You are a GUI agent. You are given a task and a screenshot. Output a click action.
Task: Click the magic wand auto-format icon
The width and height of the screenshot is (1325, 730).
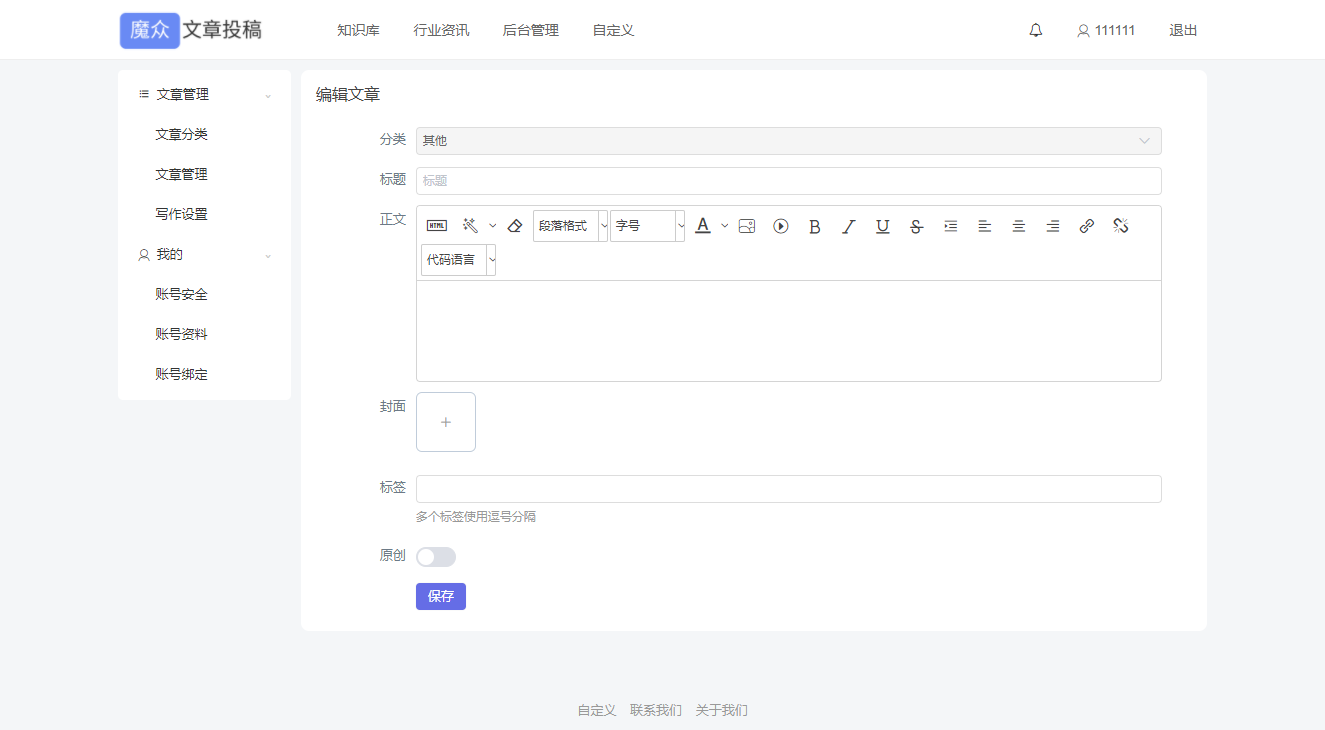[x=470, y=226]
